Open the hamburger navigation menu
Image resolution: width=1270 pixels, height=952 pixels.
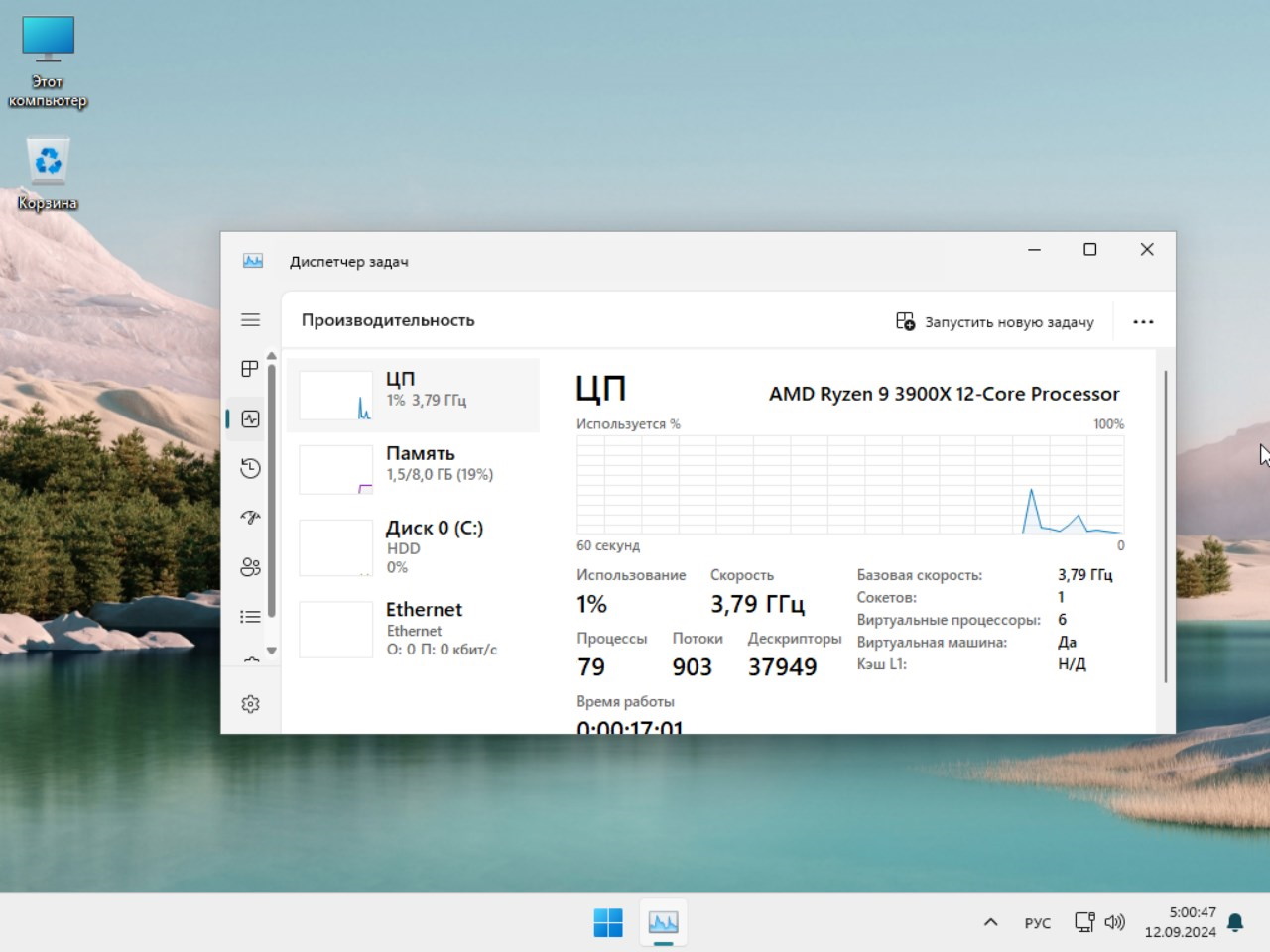[250, 319]
